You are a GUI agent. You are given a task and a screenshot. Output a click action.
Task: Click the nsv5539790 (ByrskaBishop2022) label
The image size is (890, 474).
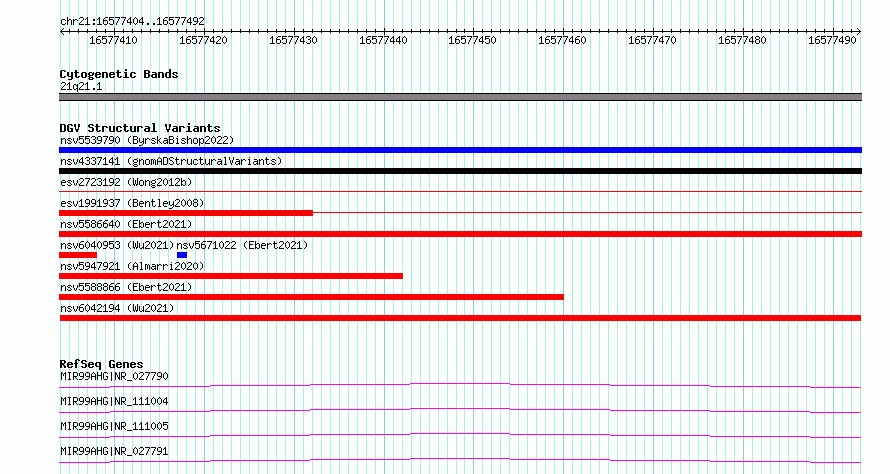point(147,140)
